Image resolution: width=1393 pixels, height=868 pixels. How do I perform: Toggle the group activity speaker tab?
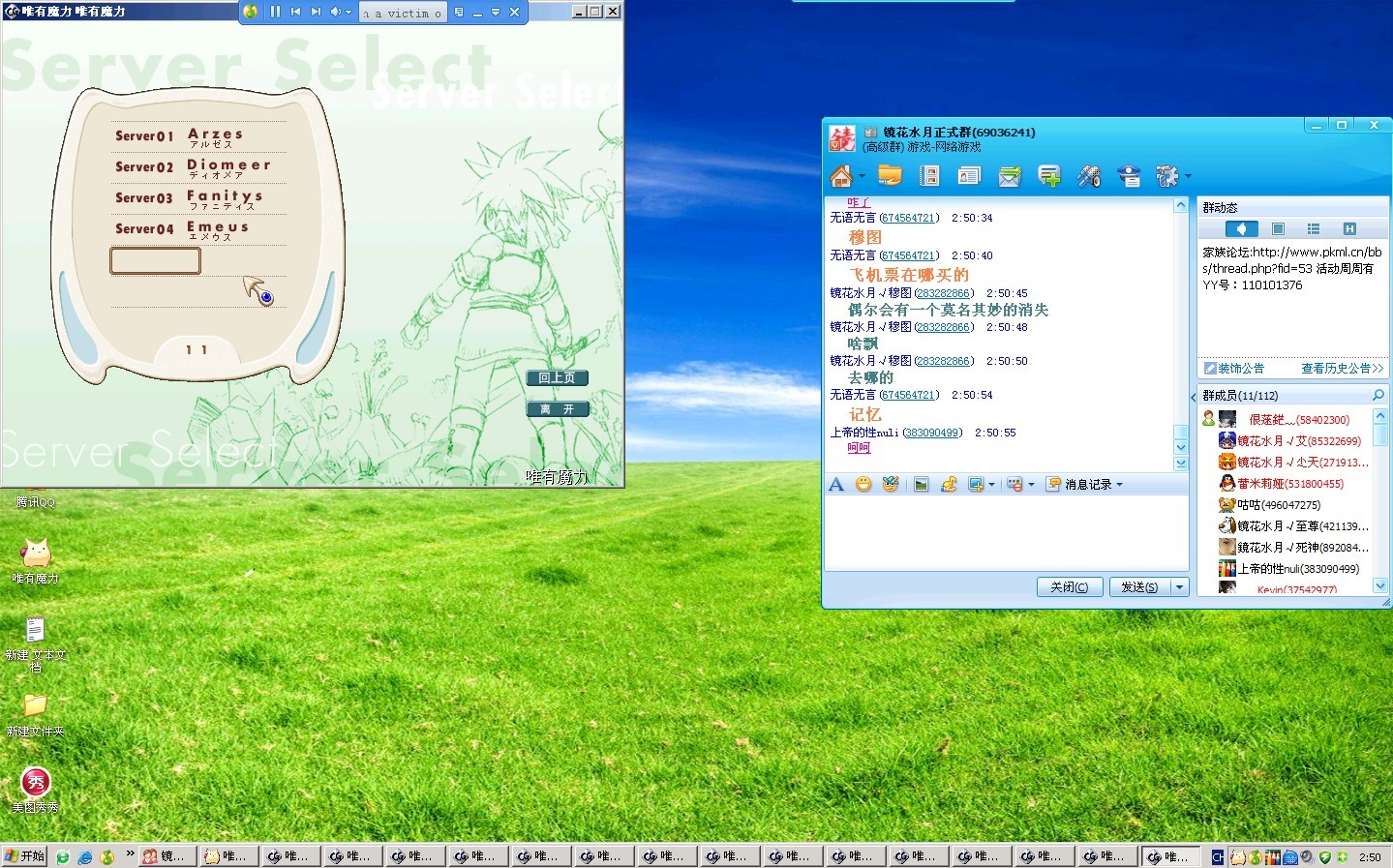pyautogui.click(x=1241, y=229)
